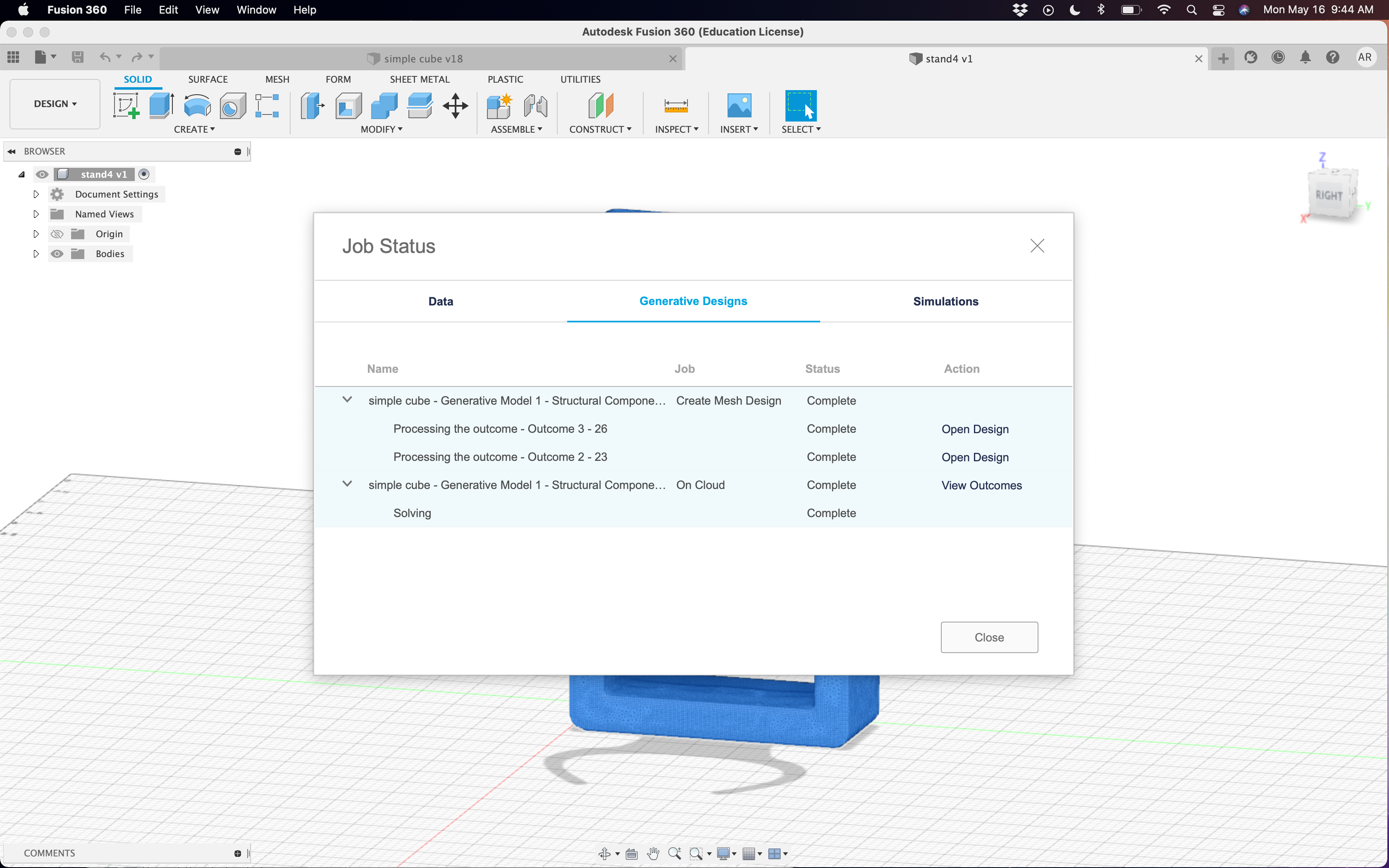This screenshot has height=868, width=1389.
Task: Expand the Named Views node
Action: click(x=36, y=214)
